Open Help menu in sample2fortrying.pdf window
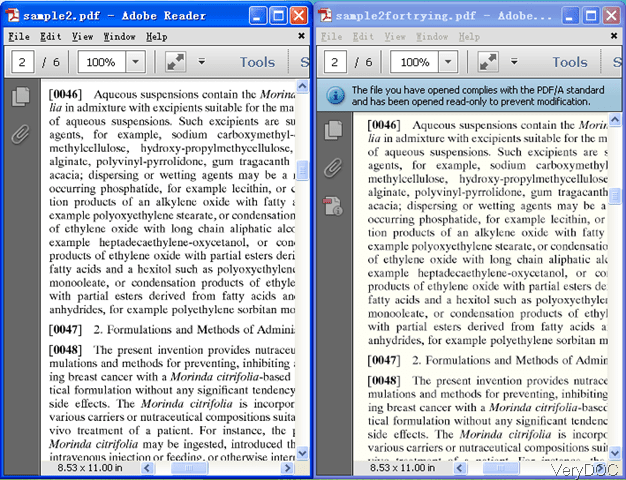The image size is (626, 480). tap(469, 37)
